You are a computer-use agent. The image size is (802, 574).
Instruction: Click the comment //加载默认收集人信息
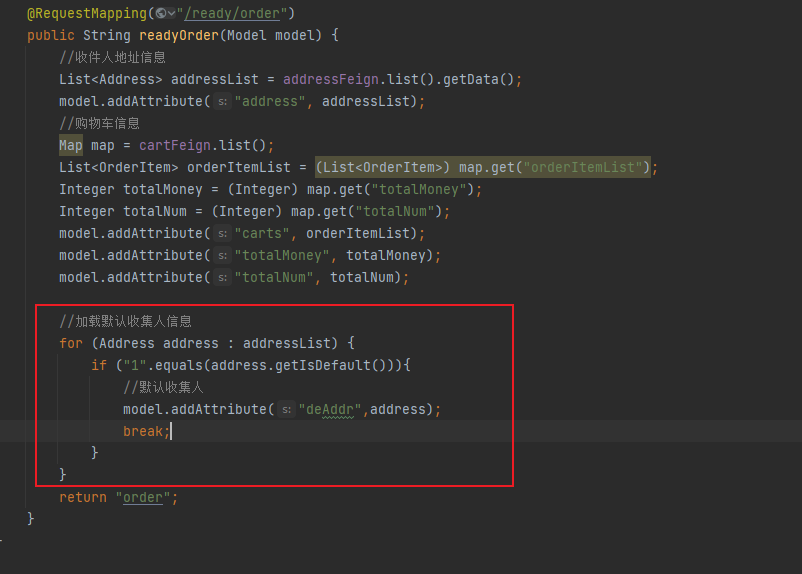pyautogui.click(x=125, y=321)
